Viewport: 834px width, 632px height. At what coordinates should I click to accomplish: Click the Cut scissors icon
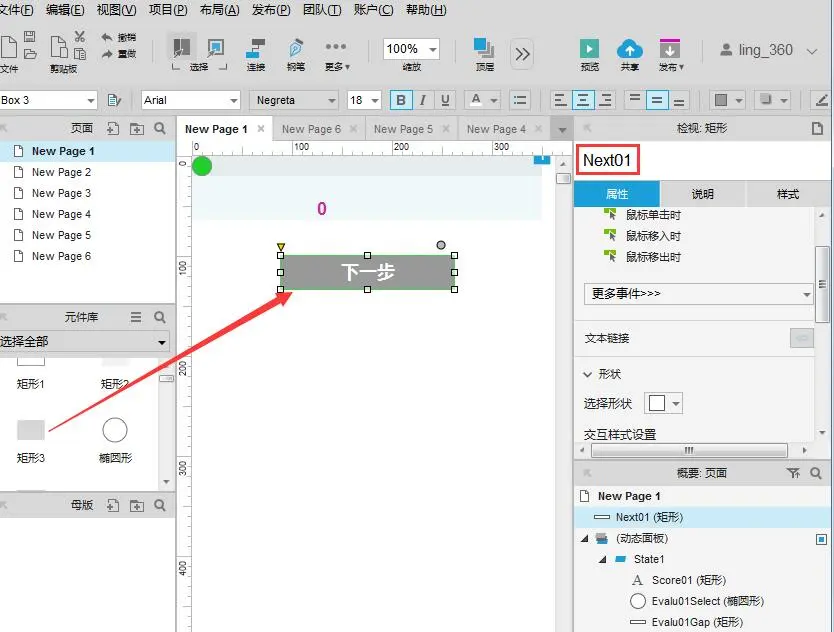pos(80,36)
